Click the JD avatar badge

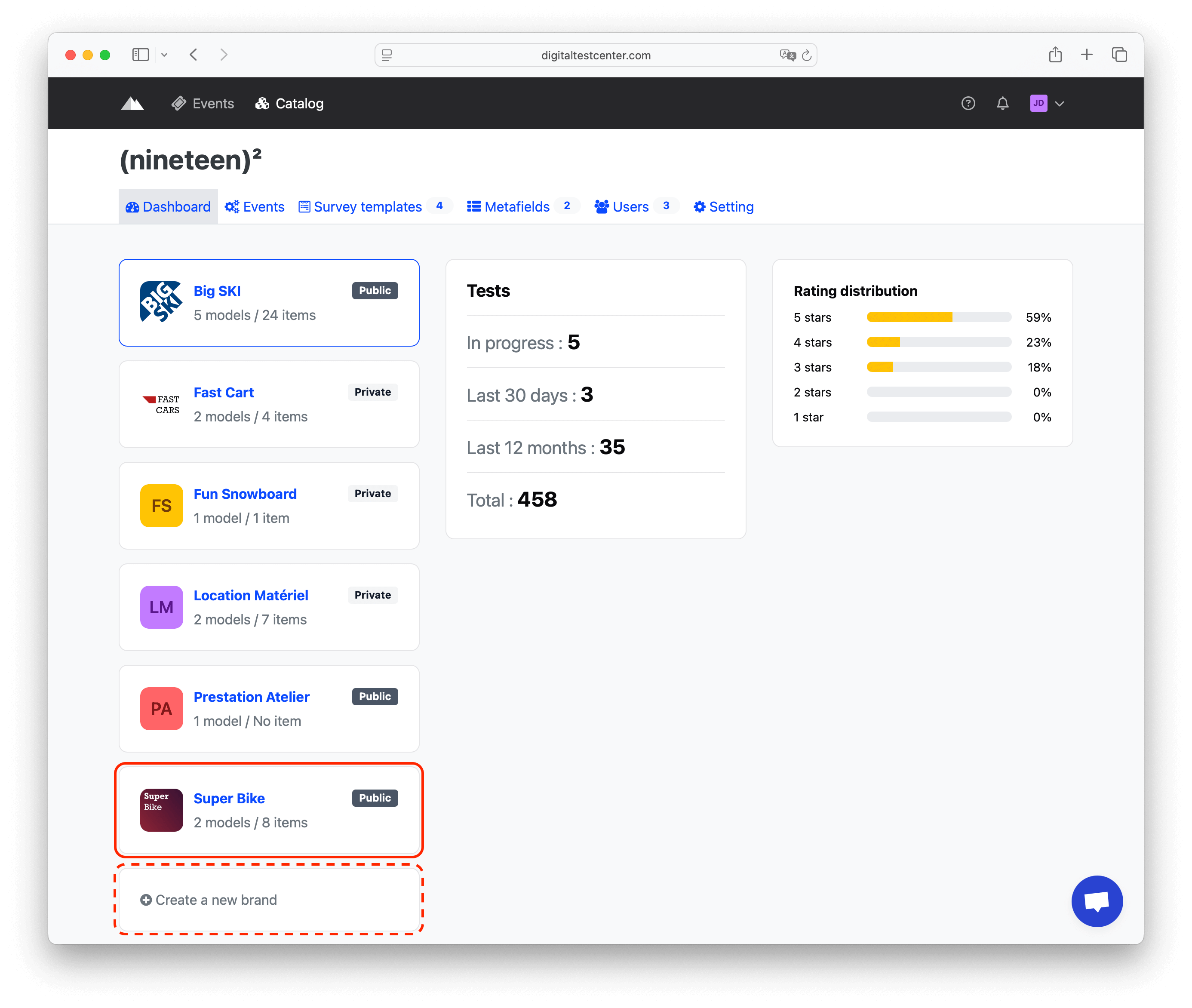tap(1039, 104)
